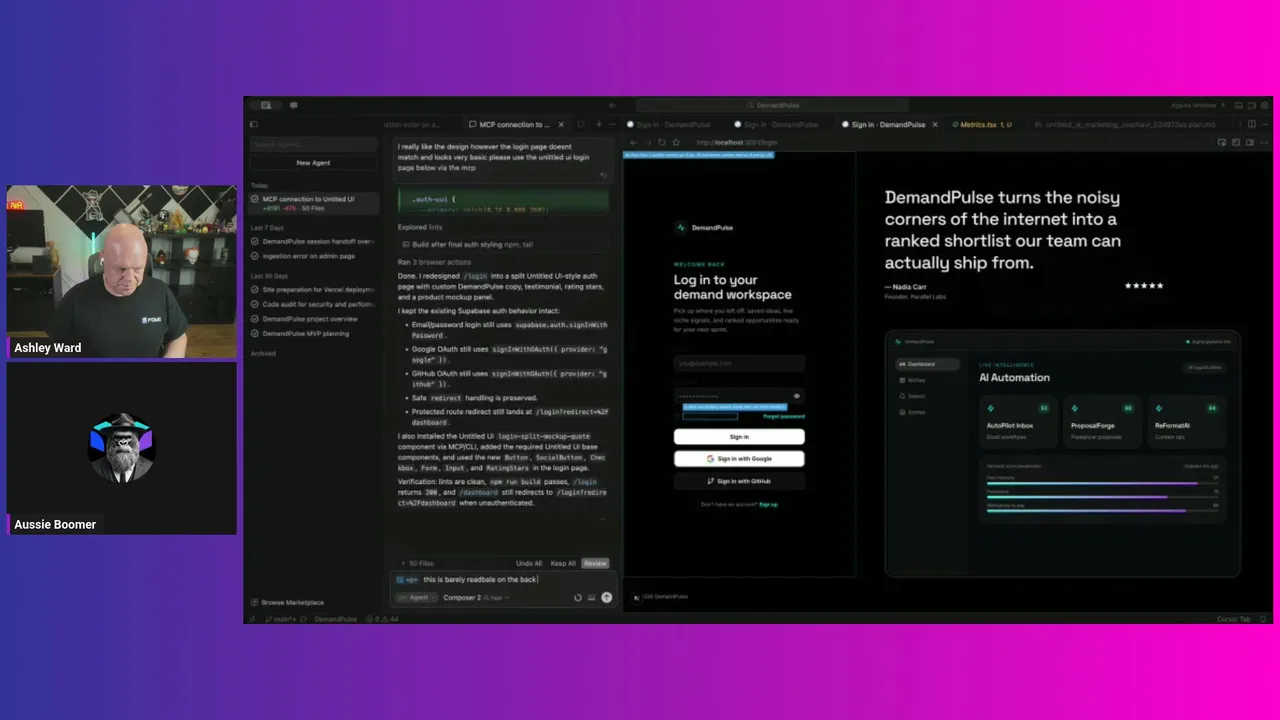Click Keep All changes
The height and width of the screenshot is (720, 1280).
(x=563, y=564)
